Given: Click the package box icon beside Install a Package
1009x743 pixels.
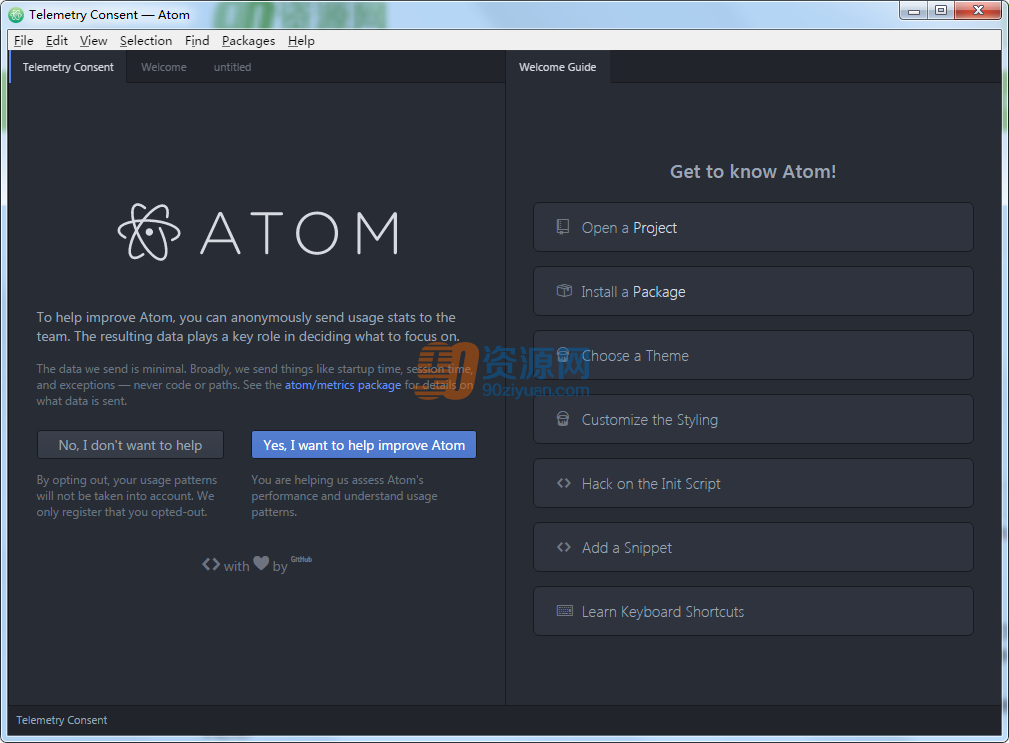Looking at the screenshot, I should click(564, 291).
